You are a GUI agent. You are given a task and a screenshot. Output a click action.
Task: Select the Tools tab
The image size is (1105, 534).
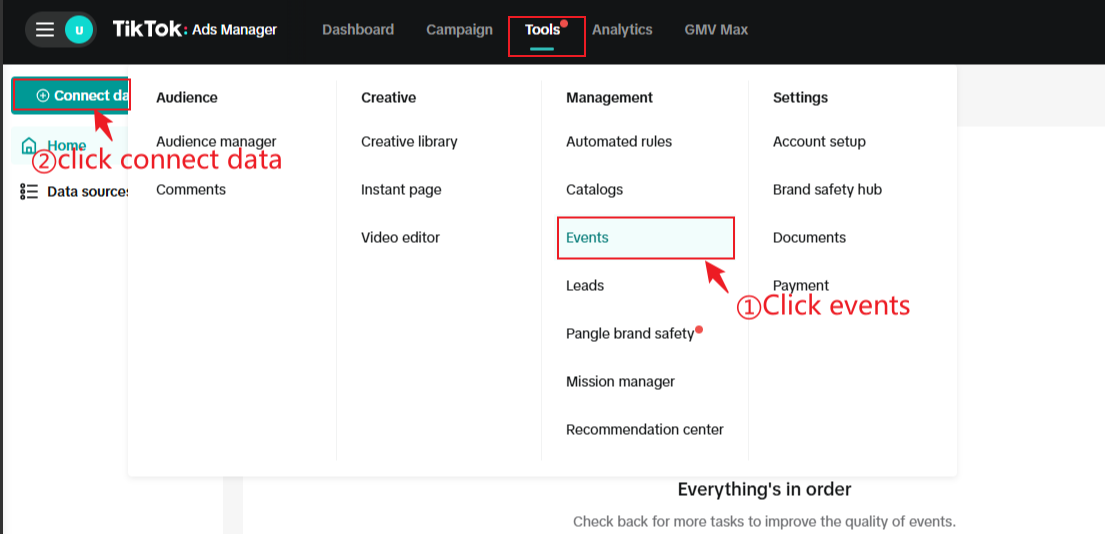coord(543,30)
